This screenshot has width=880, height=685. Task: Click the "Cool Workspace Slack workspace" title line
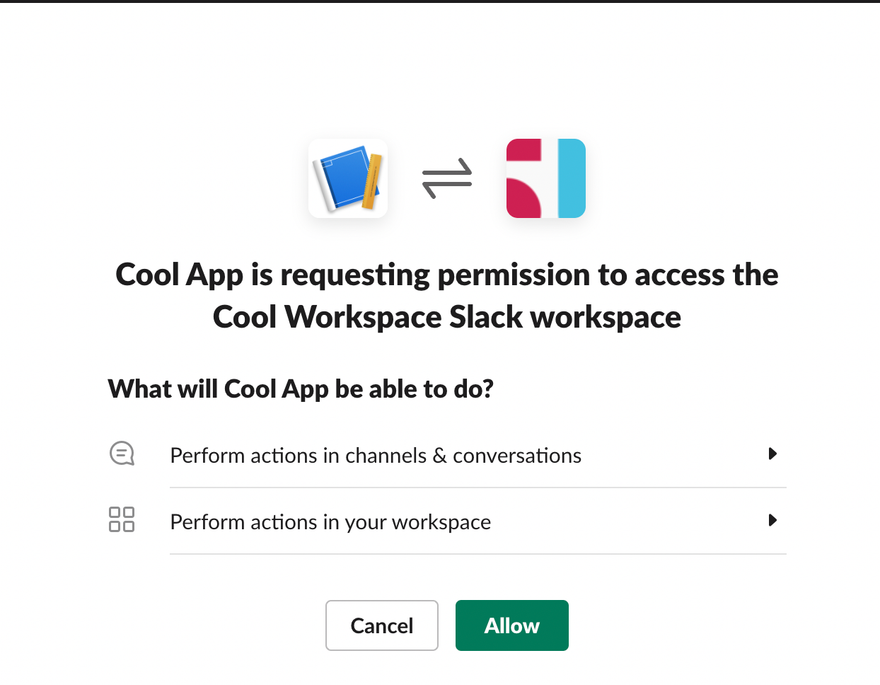(x=447, y=317)
